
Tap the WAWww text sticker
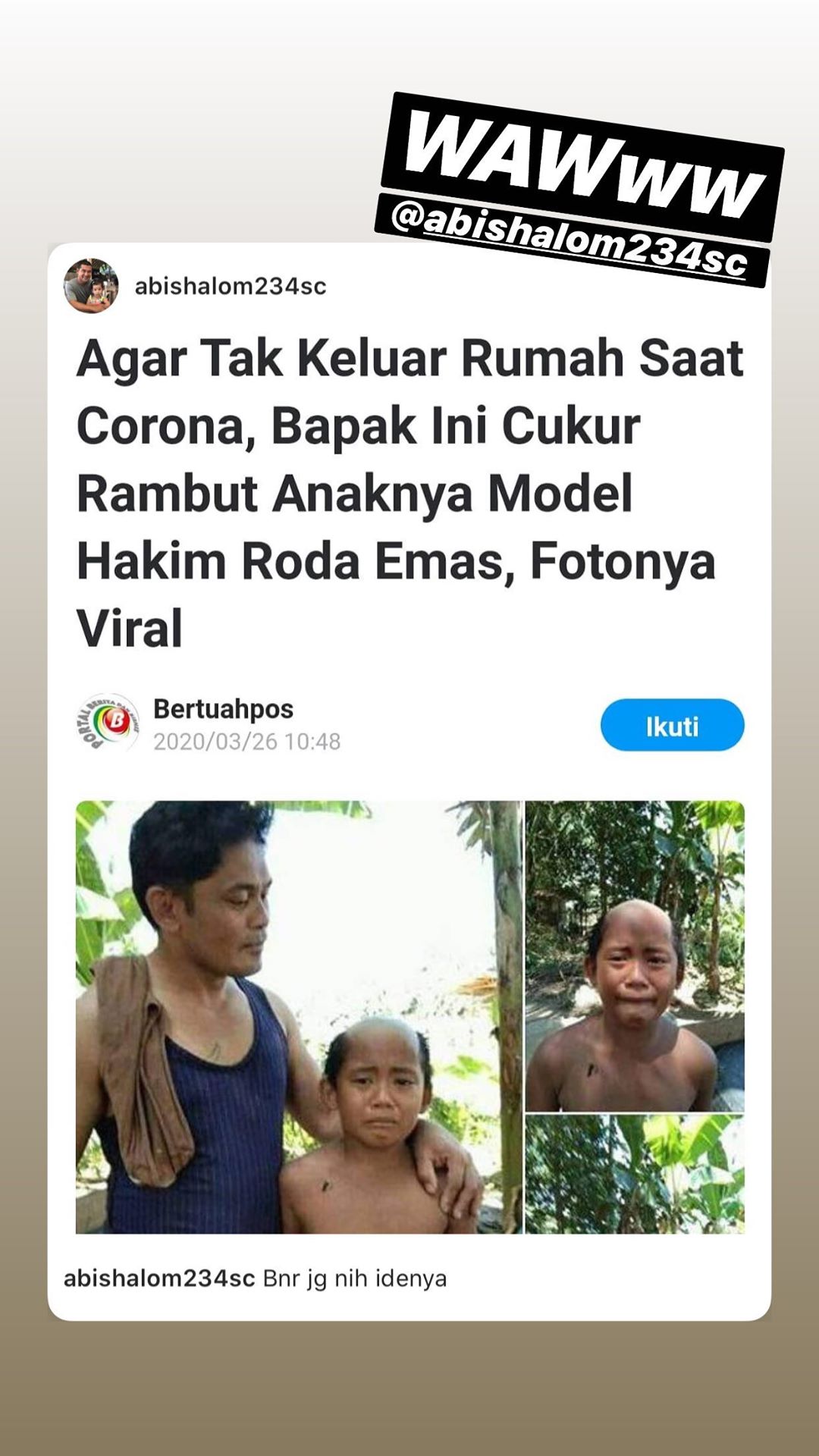click(582, 167)
